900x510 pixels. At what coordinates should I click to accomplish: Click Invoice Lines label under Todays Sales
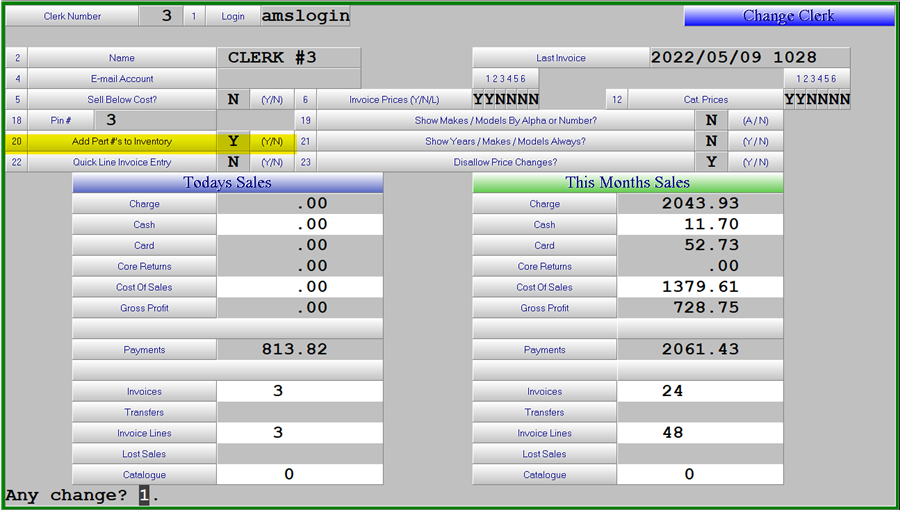(144, 433)
